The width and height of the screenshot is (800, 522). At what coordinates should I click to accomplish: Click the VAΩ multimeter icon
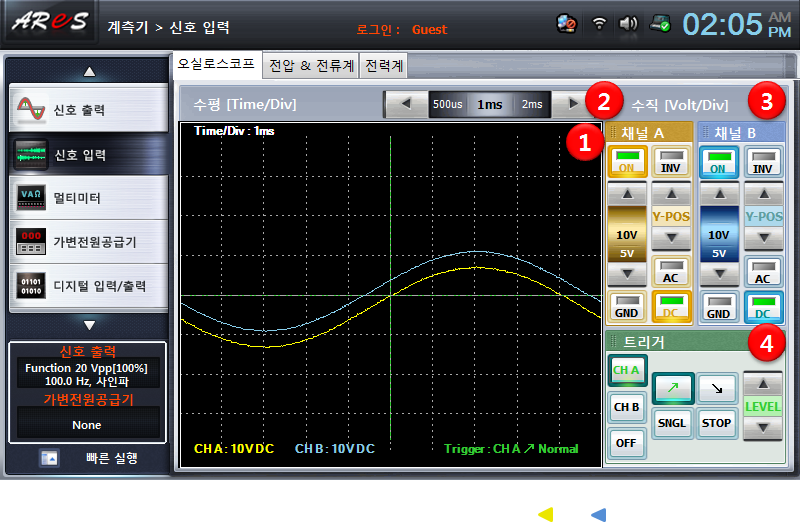click(x=31, y=198)
